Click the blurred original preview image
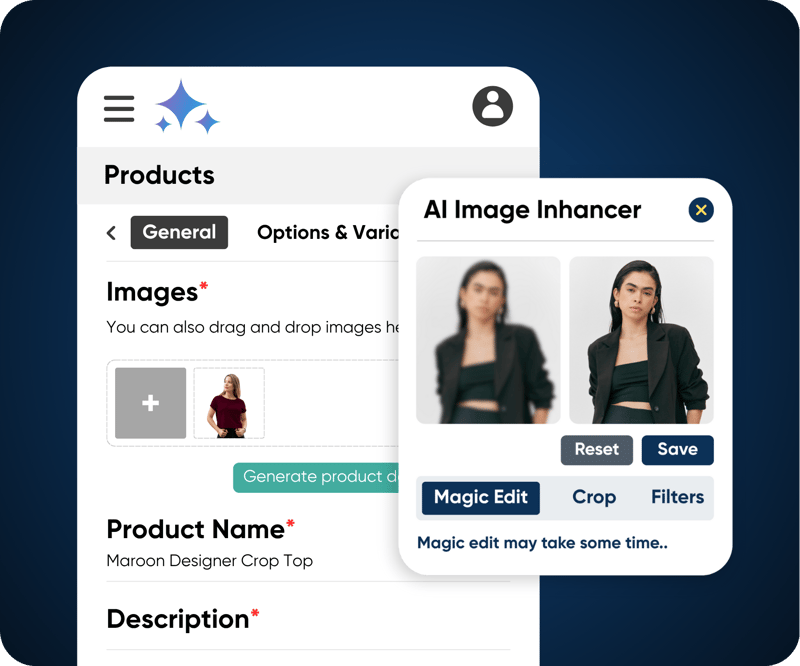The height and width of the screenshot is (666, 800). pyautogui.click(x=488, y=340)
